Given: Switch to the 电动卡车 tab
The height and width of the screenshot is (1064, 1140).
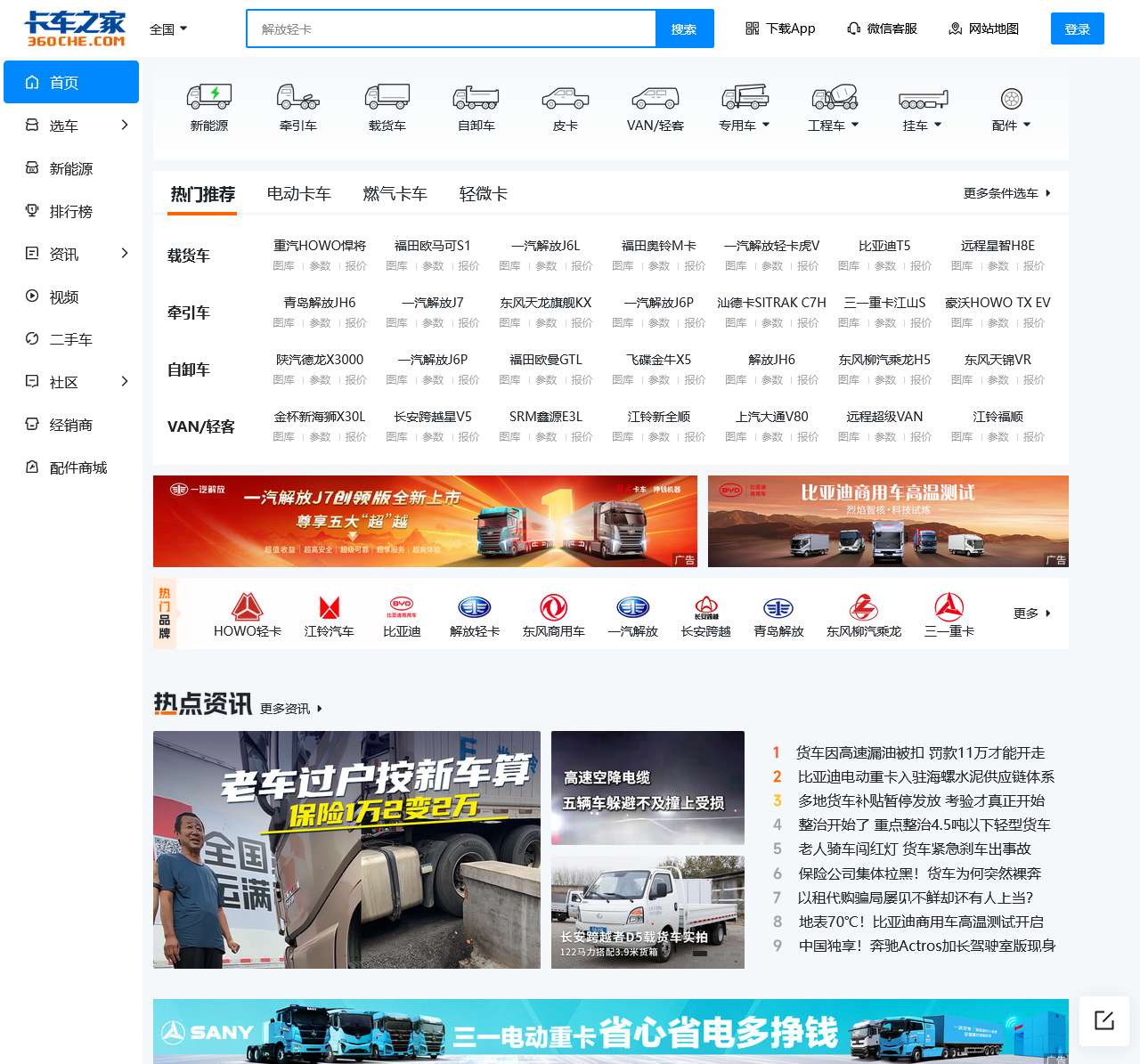Looking at the screenshot, I should 299,194.
